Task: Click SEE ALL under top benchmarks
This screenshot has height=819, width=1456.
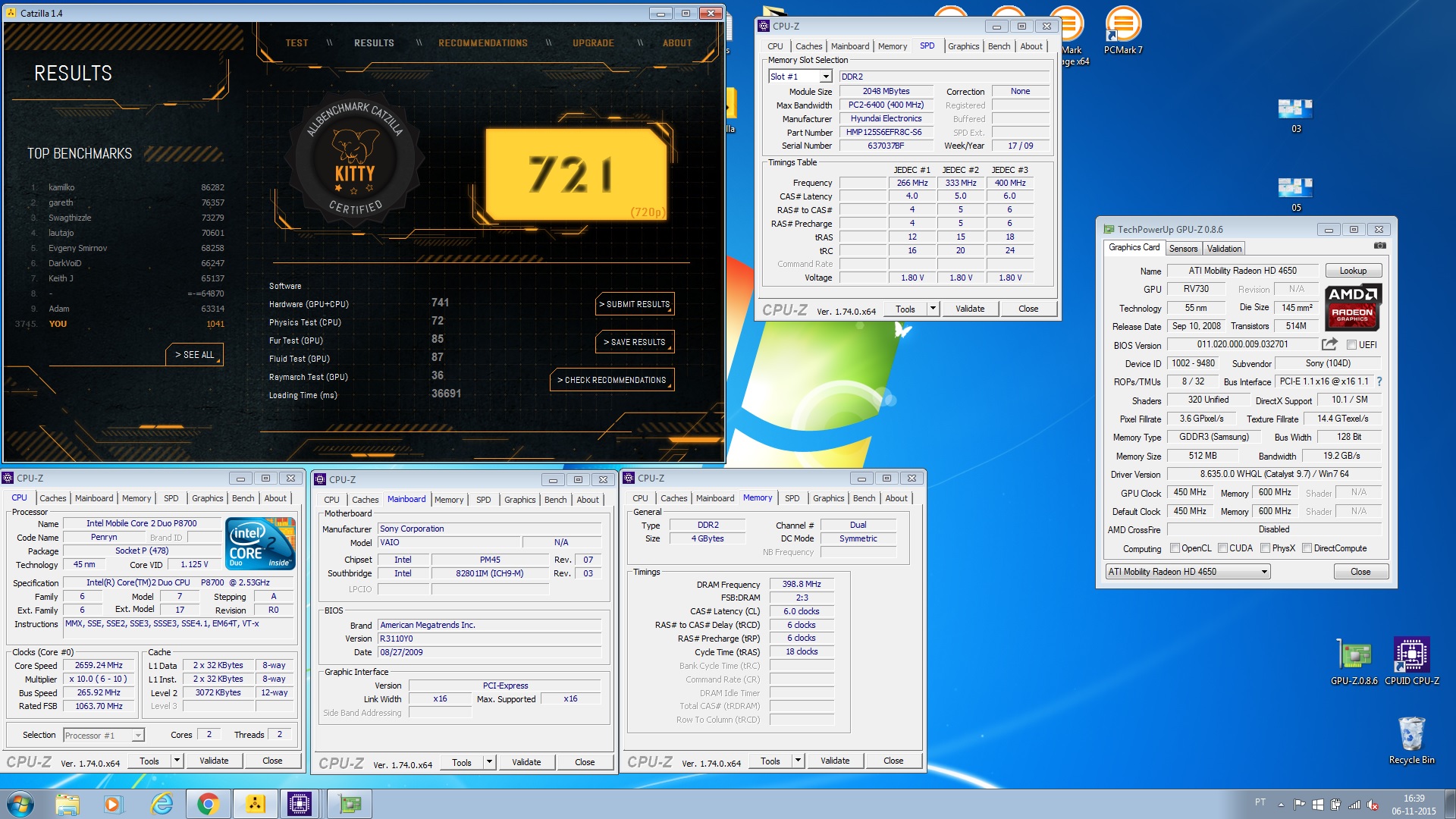Action: [194, 354]
